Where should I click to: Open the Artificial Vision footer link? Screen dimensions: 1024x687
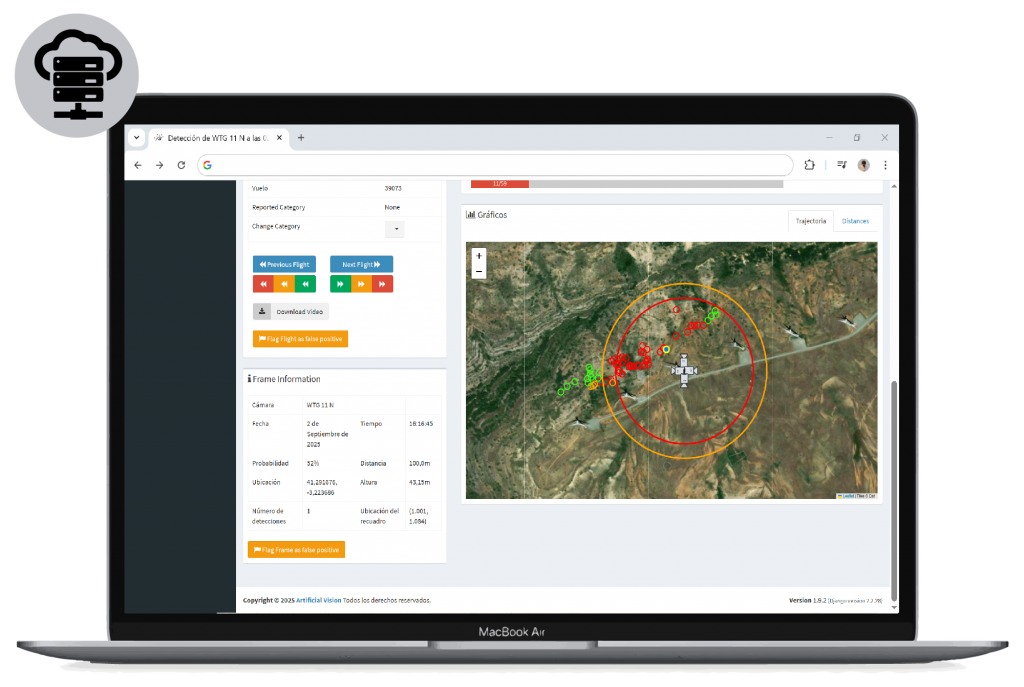click(319, 600)
